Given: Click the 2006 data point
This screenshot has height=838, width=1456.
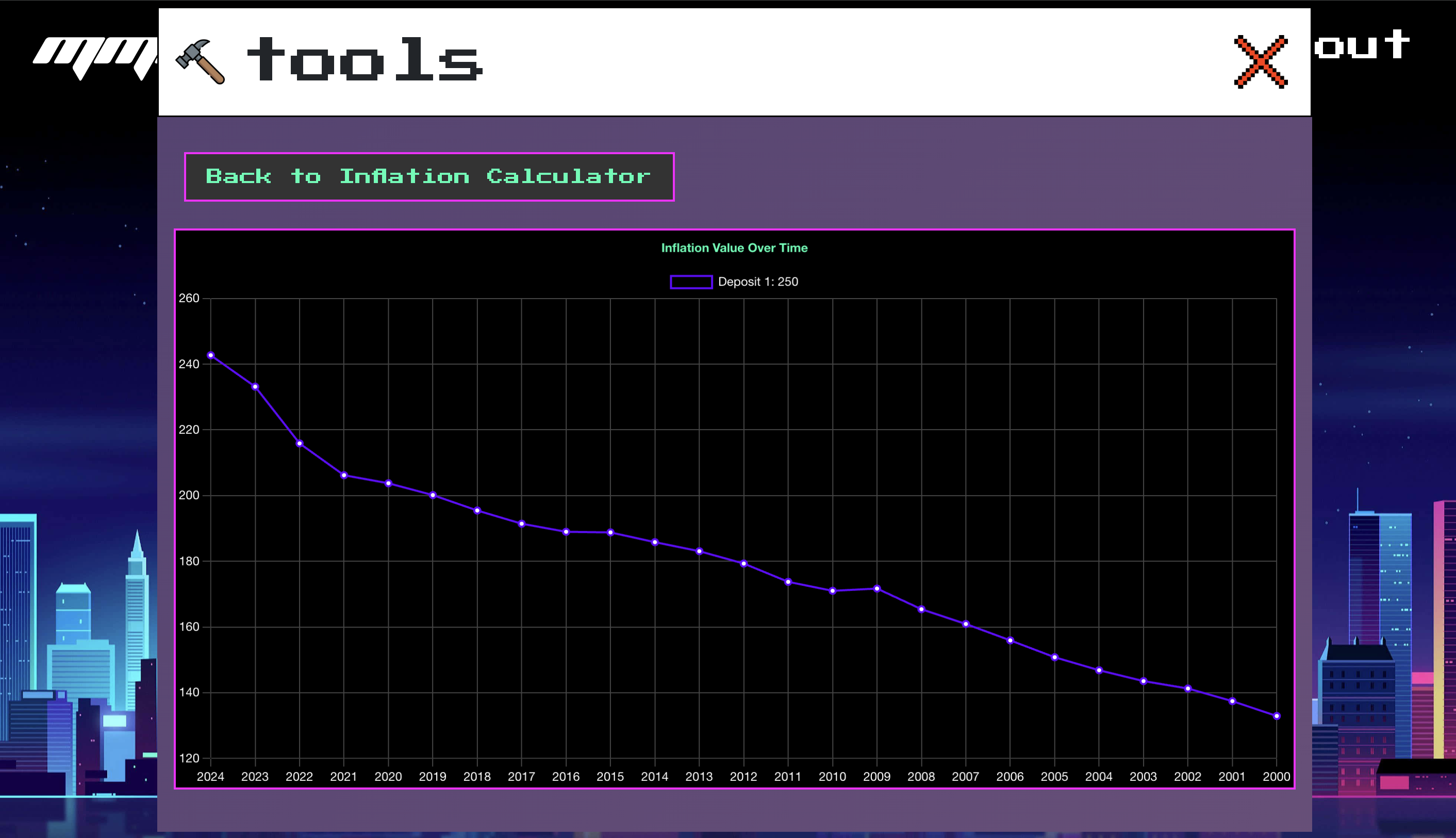Looking at the screenshot, I should coord(1010,640).
